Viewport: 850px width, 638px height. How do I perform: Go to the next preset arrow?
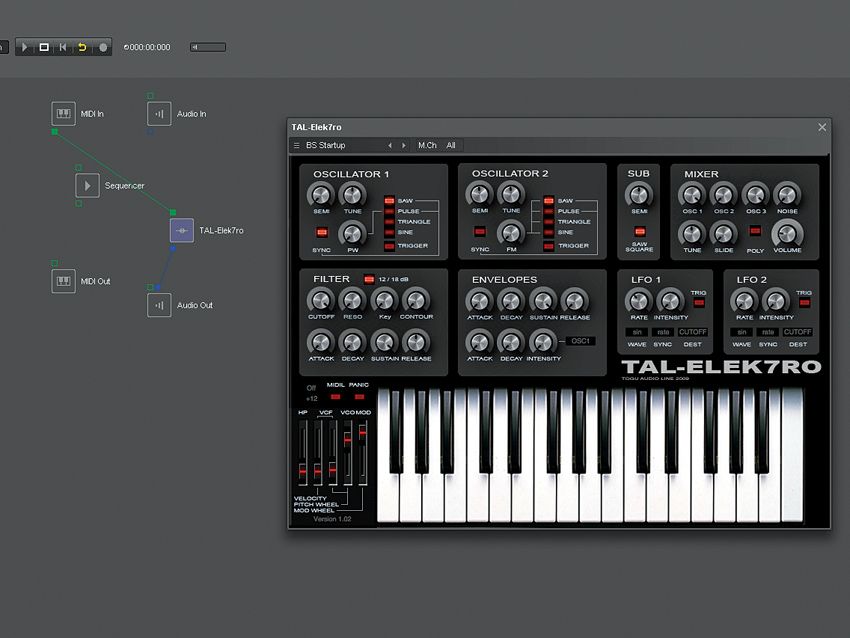pos(403,145)
